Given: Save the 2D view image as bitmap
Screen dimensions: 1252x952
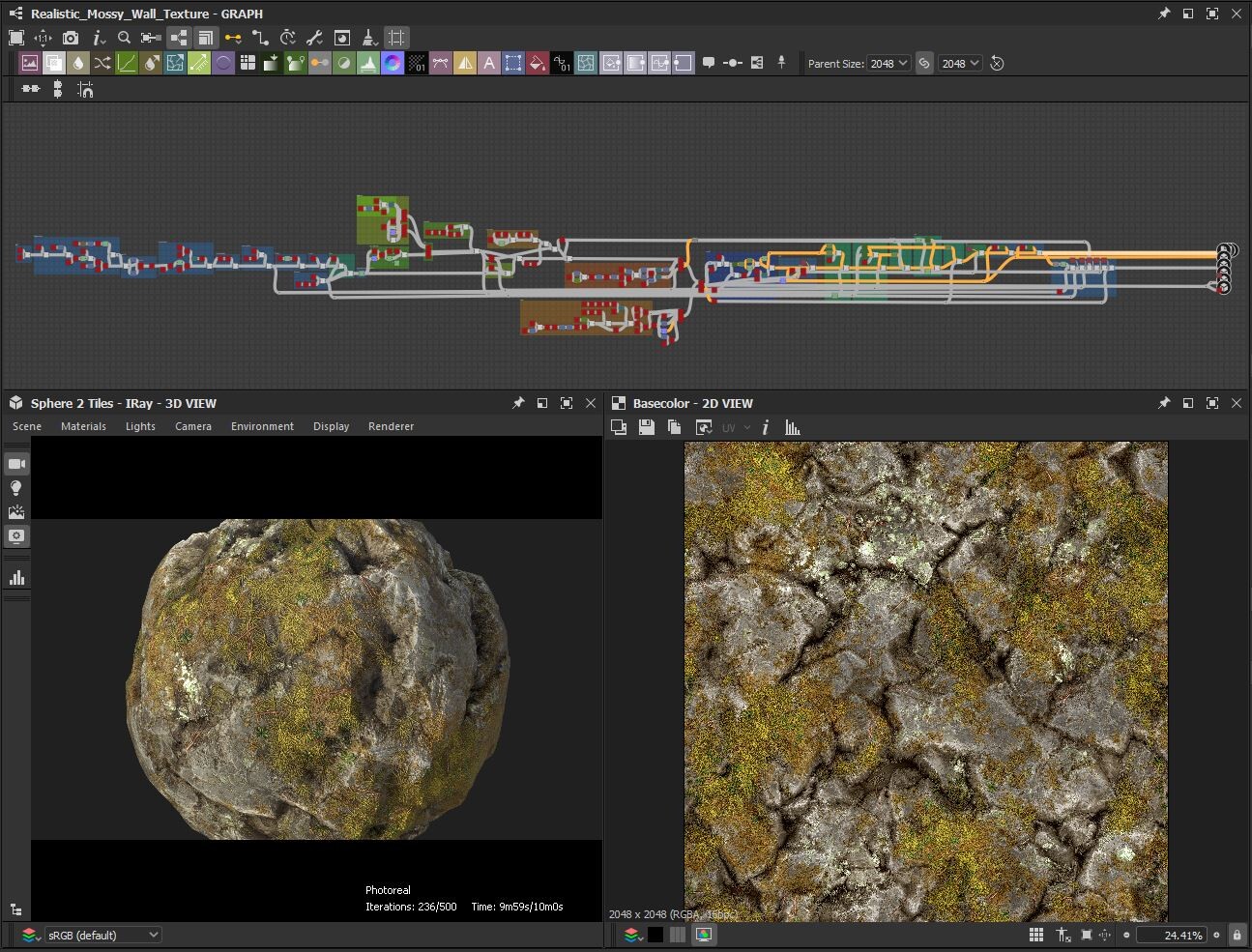Looking at the screenshot, I should 647,427.
